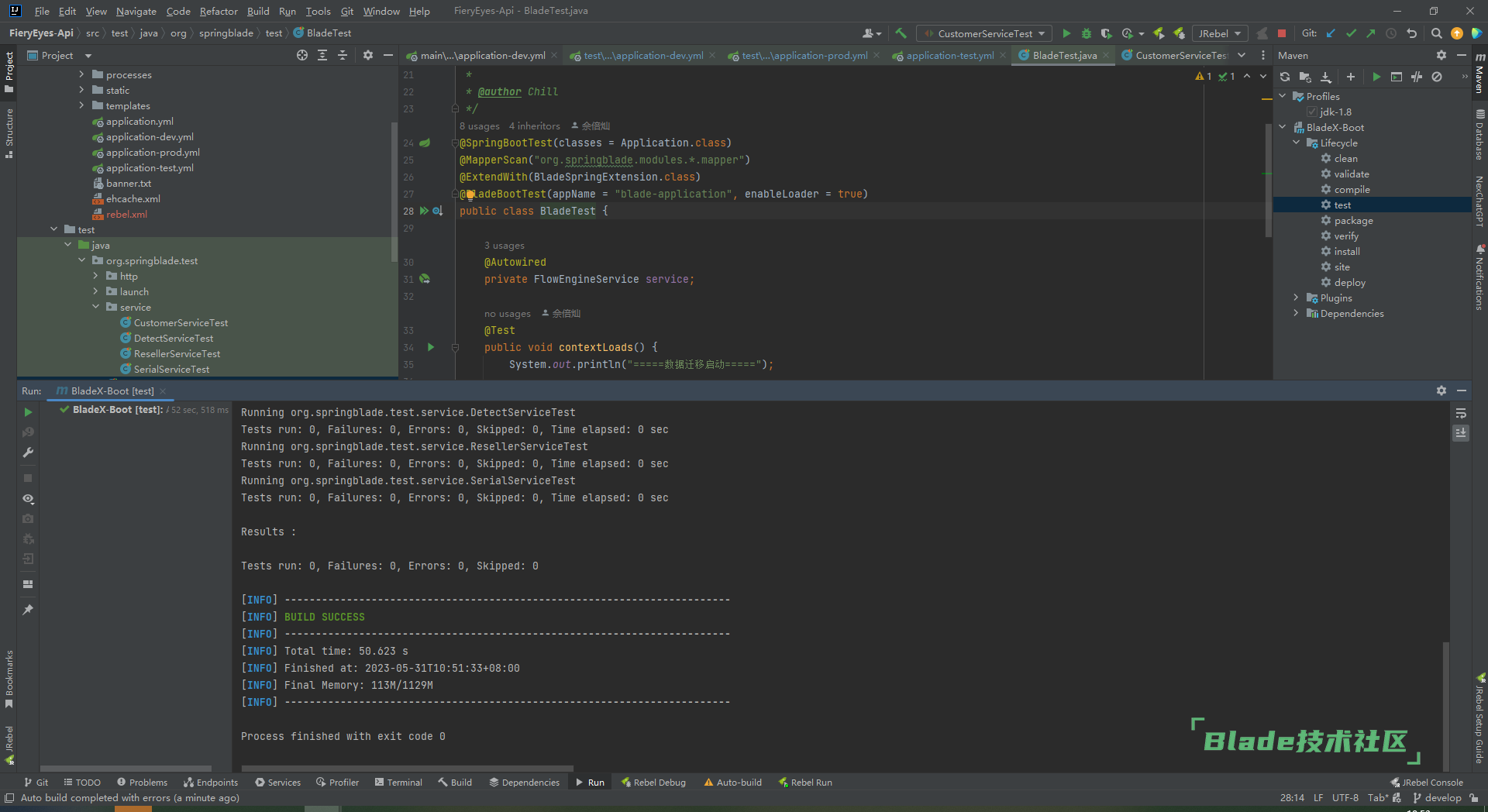1488x812 pixels.
Task: Open the Refactor menu
Action: [x=219, y=11]
